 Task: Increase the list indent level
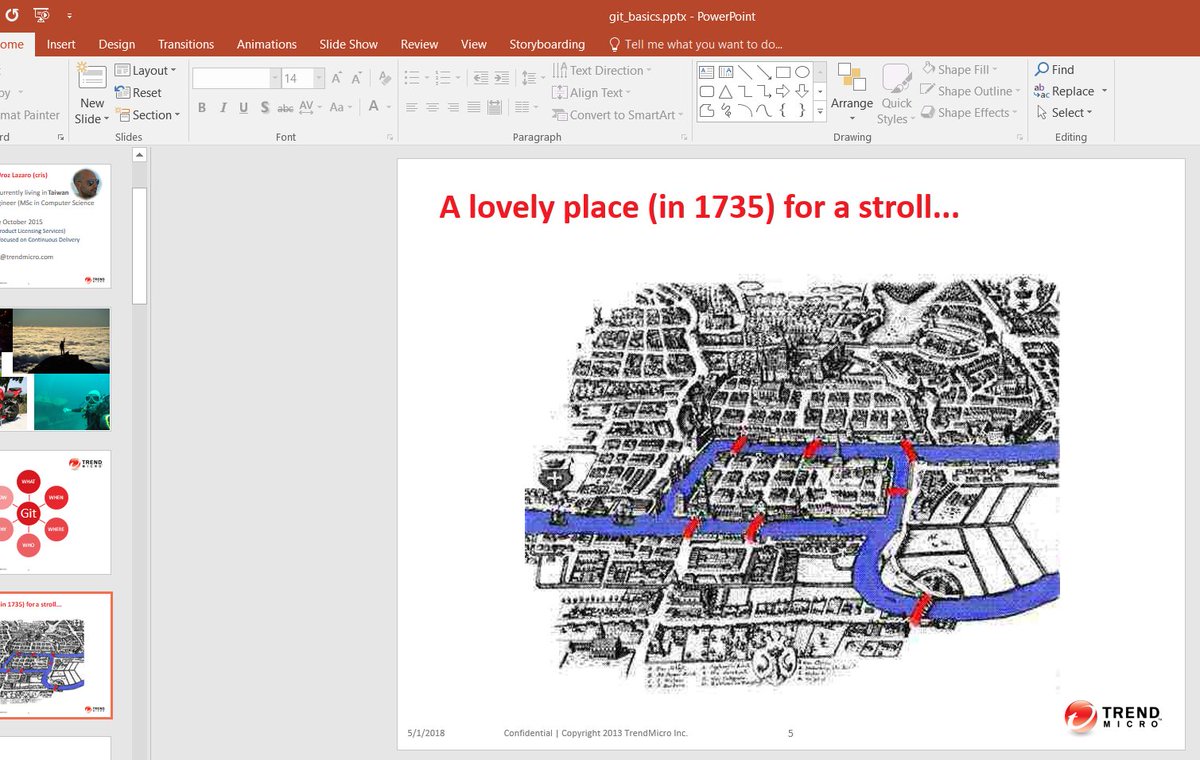pyautogui.click(x=500, y=78)
